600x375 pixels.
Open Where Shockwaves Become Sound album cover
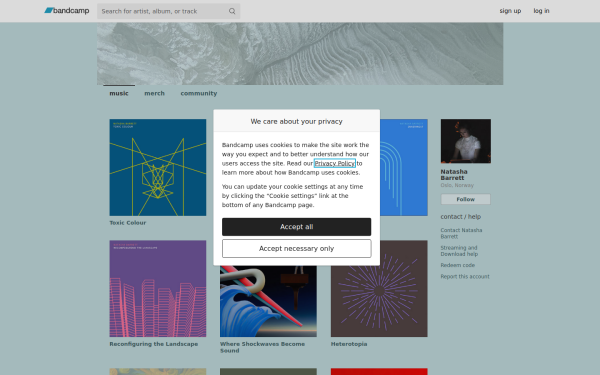click(268, 301)
